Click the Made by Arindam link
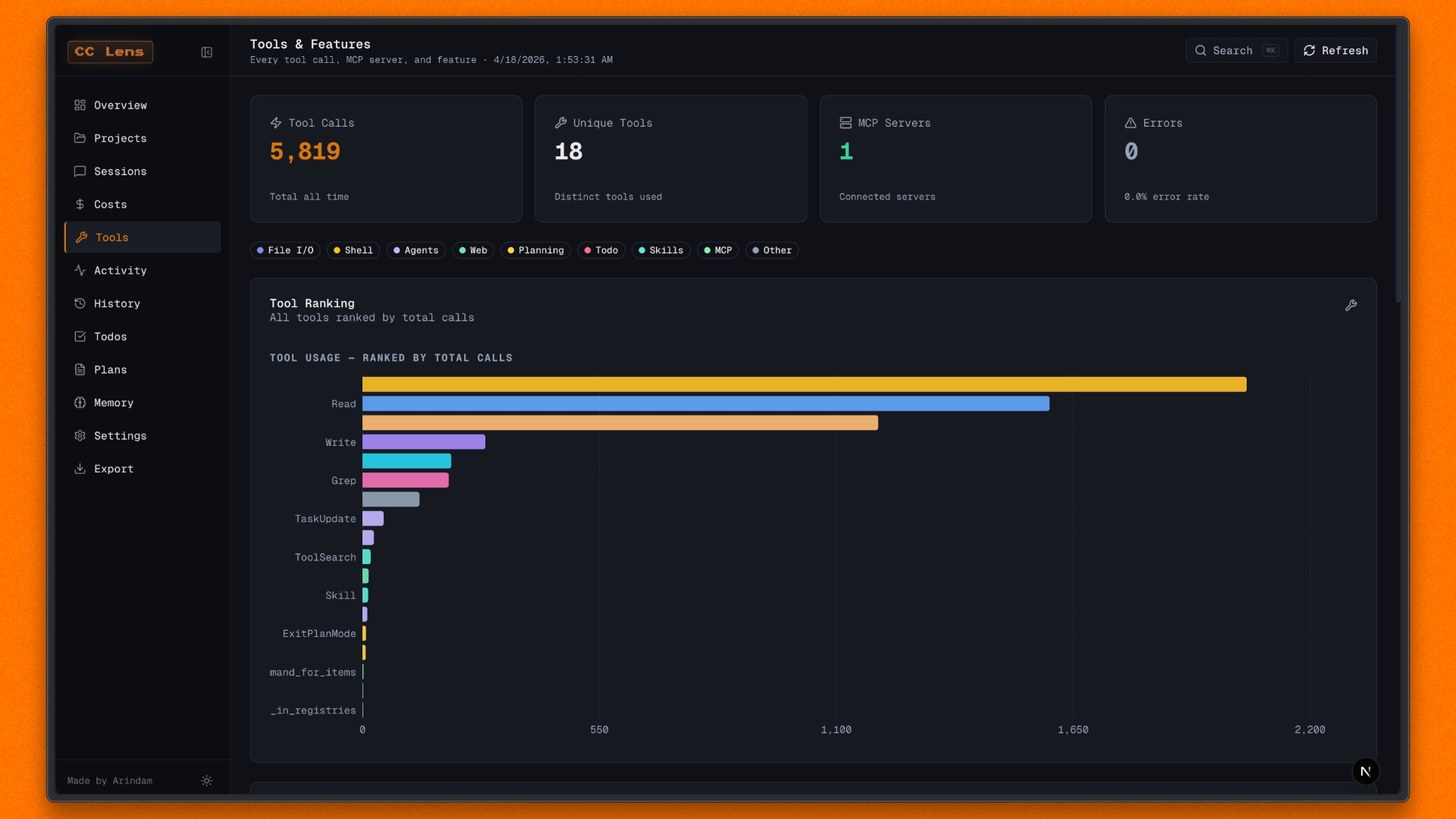 coord(108,780)
